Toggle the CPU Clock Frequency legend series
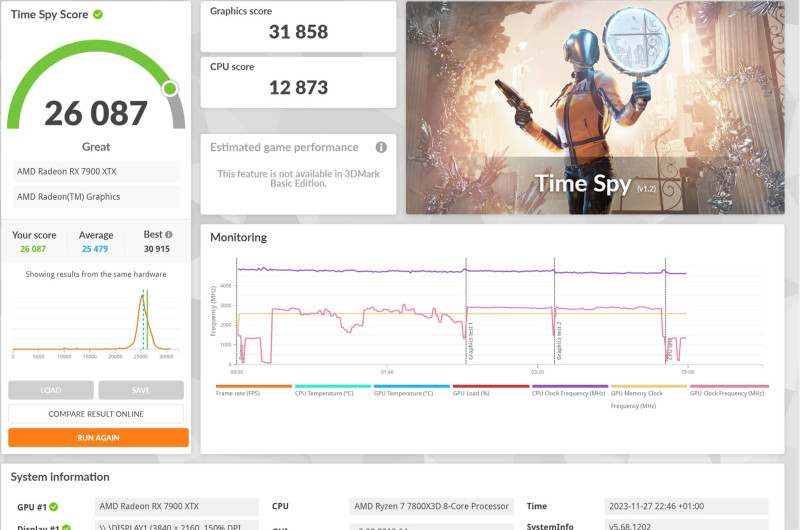The width and height of the screenshot is (800, 530). [x=570, y=391]
